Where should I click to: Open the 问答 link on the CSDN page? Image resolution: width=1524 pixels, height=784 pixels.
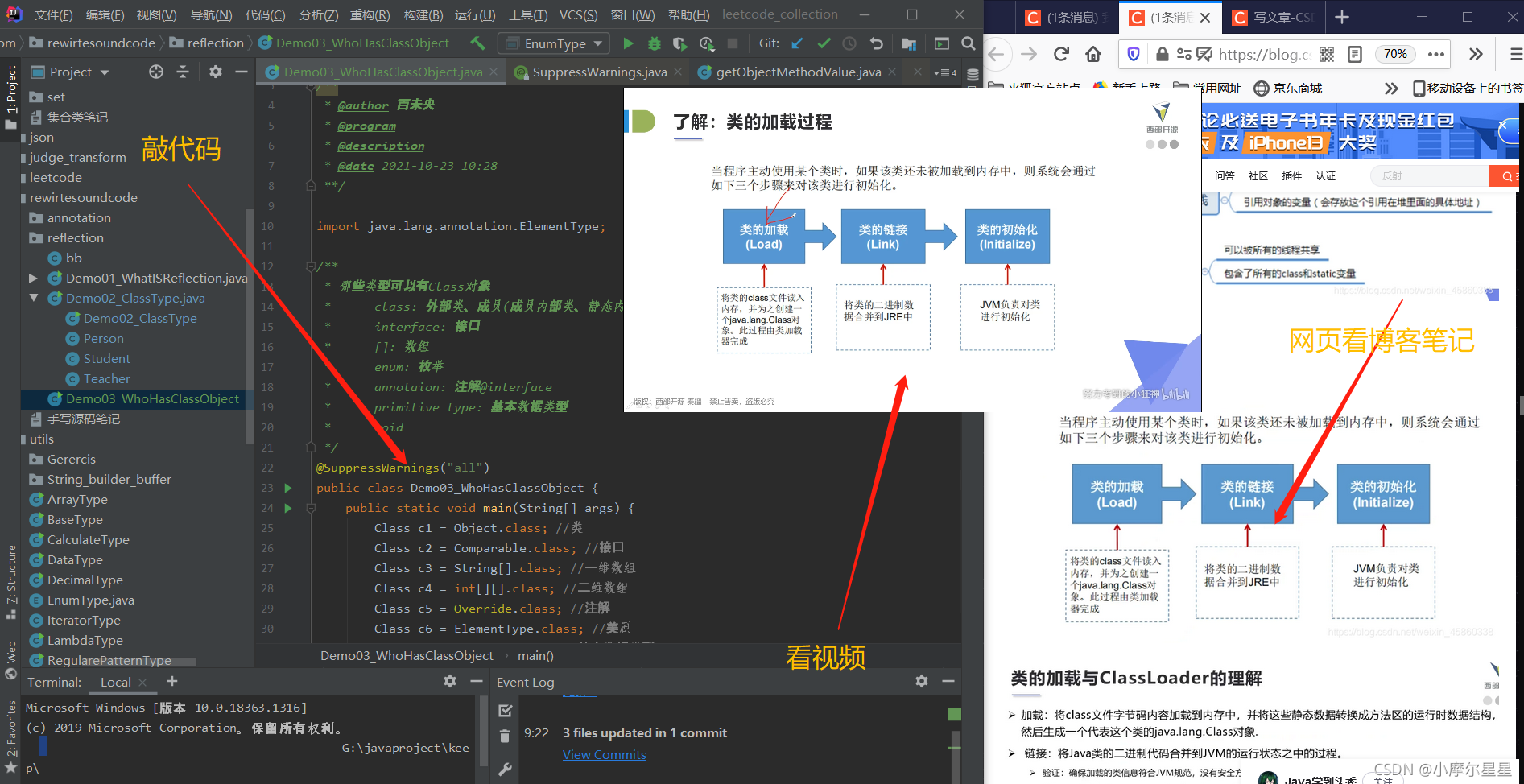click(1225, 175)
